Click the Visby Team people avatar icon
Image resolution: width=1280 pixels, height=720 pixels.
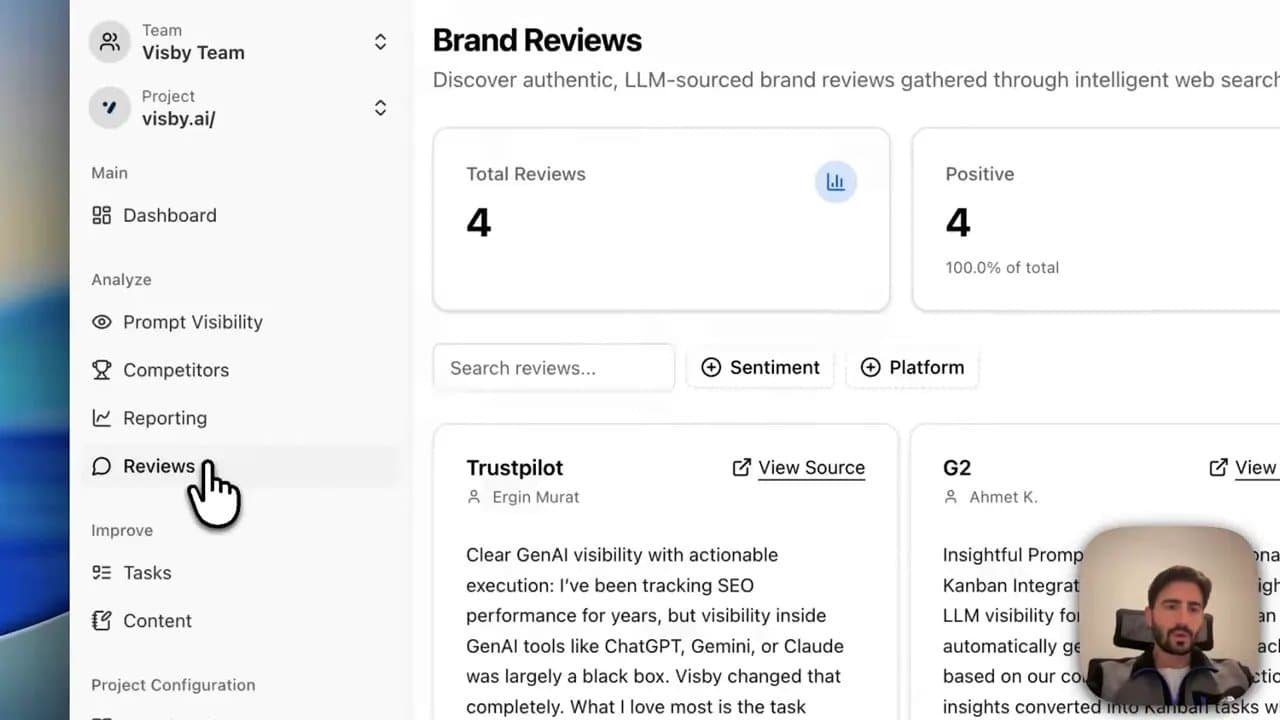coord(110,42)
